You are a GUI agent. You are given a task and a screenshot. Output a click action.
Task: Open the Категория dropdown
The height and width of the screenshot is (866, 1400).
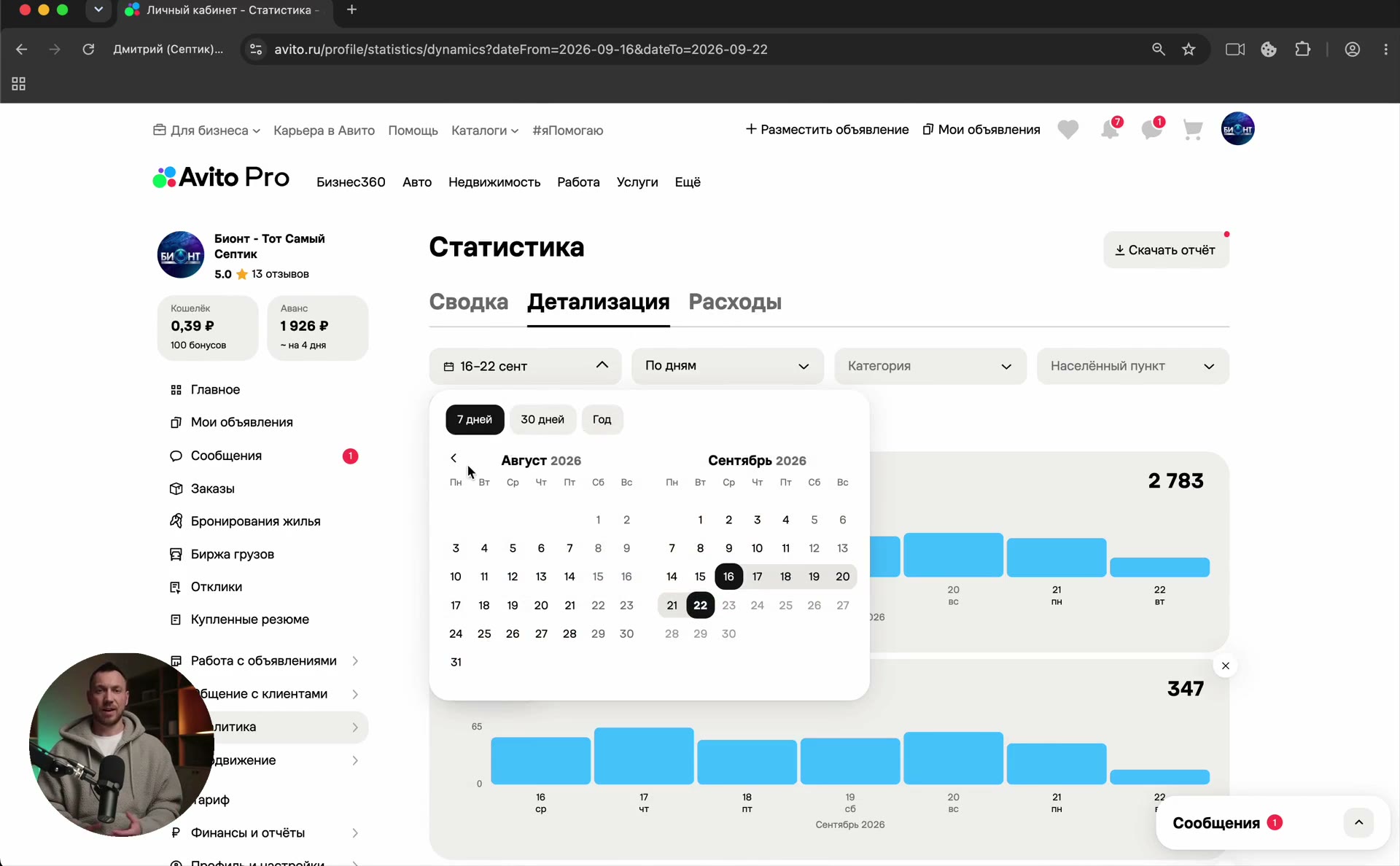(930, 366)
